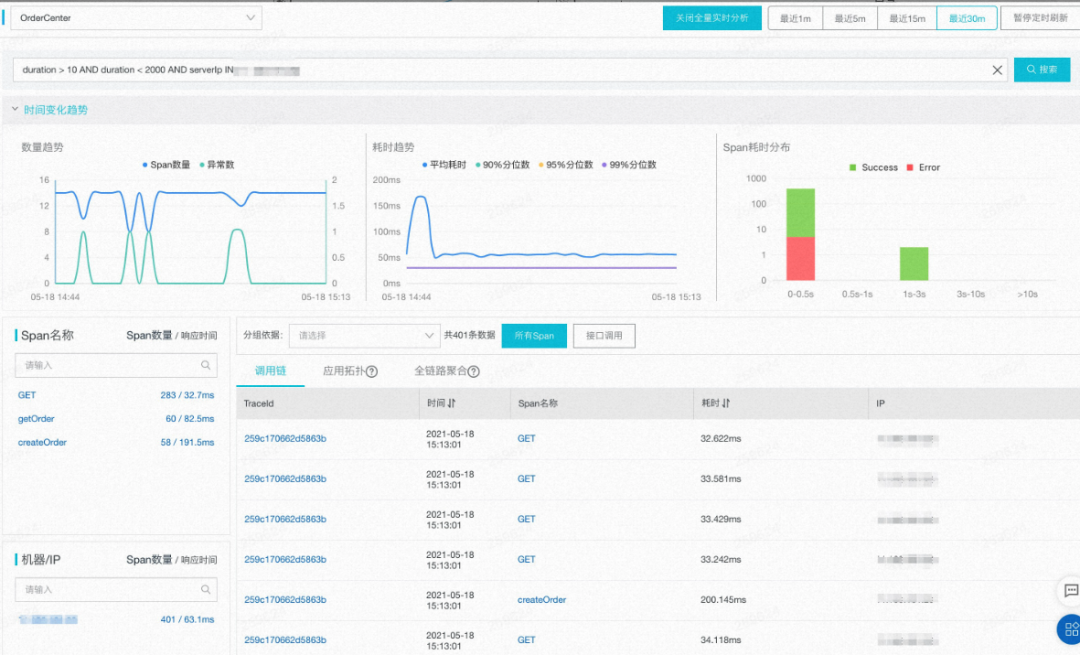Viewport: 1080px width, 655px height.
Task: Open createOrder span link in table
Action: click(x=541, y=600)
